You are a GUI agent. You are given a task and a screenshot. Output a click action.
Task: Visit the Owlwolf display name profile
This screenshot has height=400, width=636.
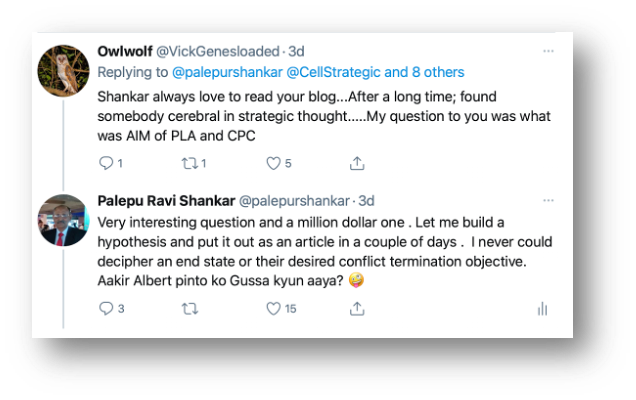(125, 52)
